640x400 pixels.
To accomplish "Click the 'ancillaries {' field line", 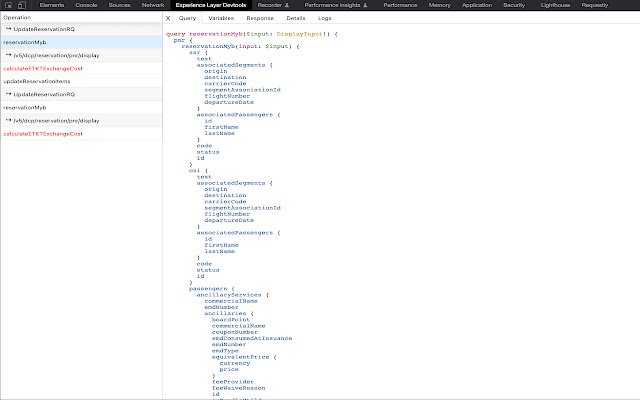I will tap(229, 313).
